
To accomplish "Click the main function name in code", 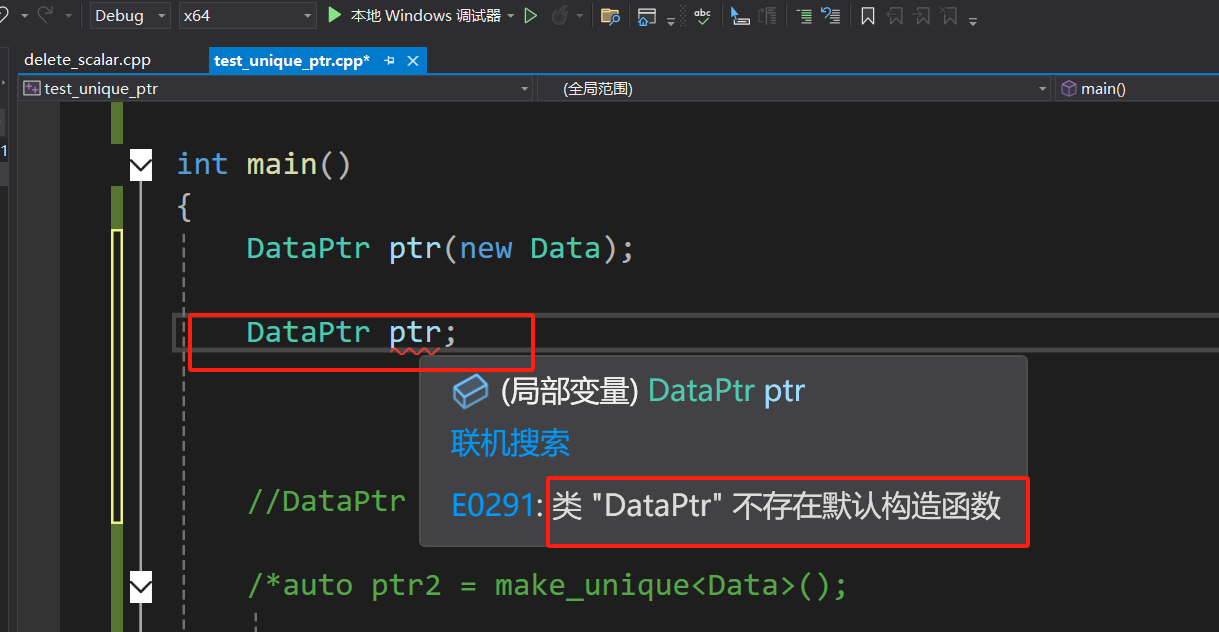I will pos(282,164).
